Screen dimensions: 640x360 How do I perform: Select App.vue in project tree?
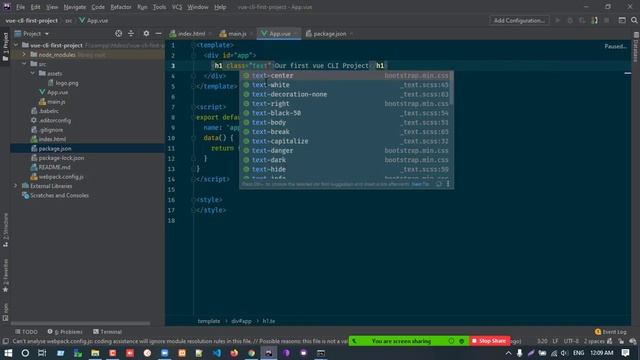click(x=54, y=92)
